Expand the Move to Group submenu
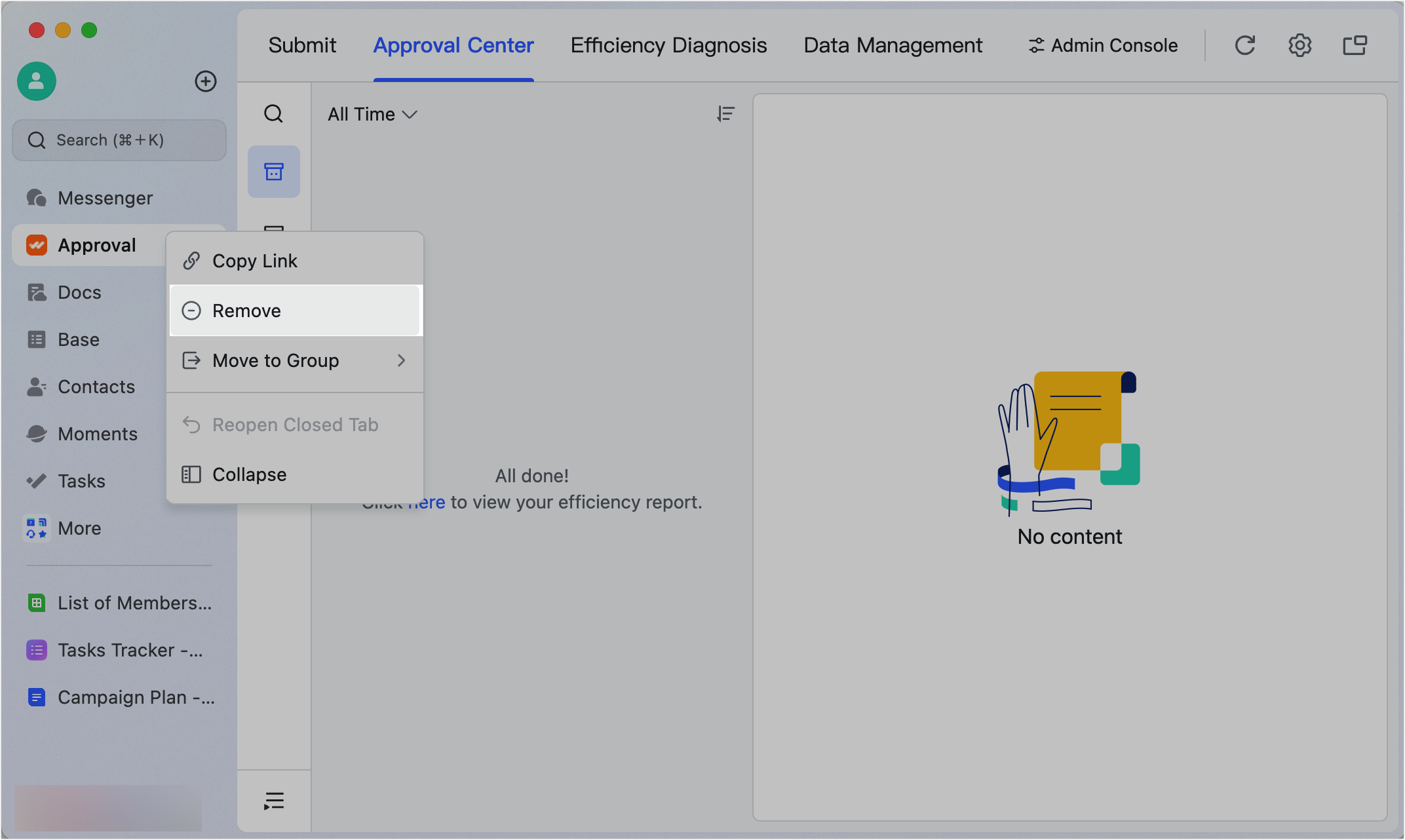The width and height of the screenshot is (1405, 840). point(295,361)
